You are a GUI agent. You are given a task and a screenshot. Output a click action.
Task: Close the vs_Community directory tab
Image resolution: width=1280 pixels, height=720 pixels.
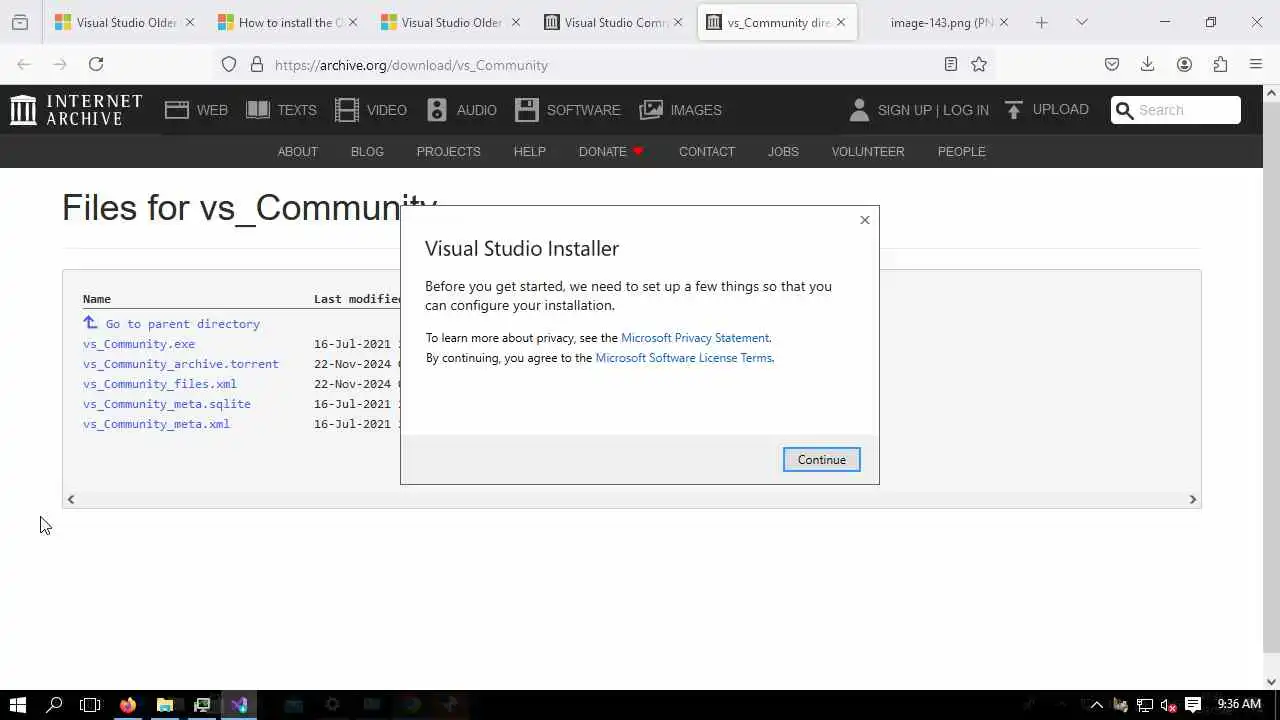point(840,22)
